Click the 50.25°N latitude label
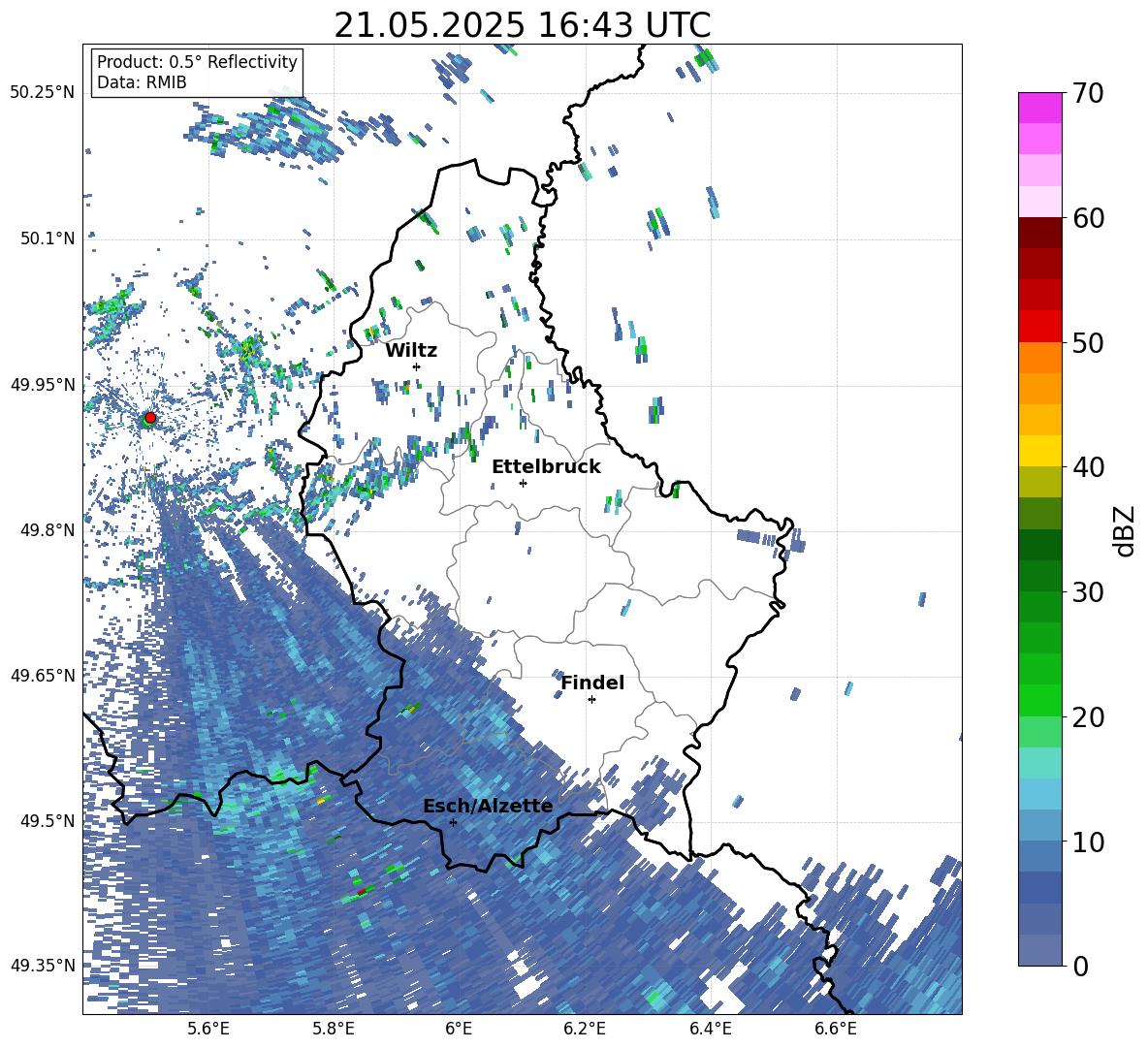Screen dimensions: 1148x1048 43,93
